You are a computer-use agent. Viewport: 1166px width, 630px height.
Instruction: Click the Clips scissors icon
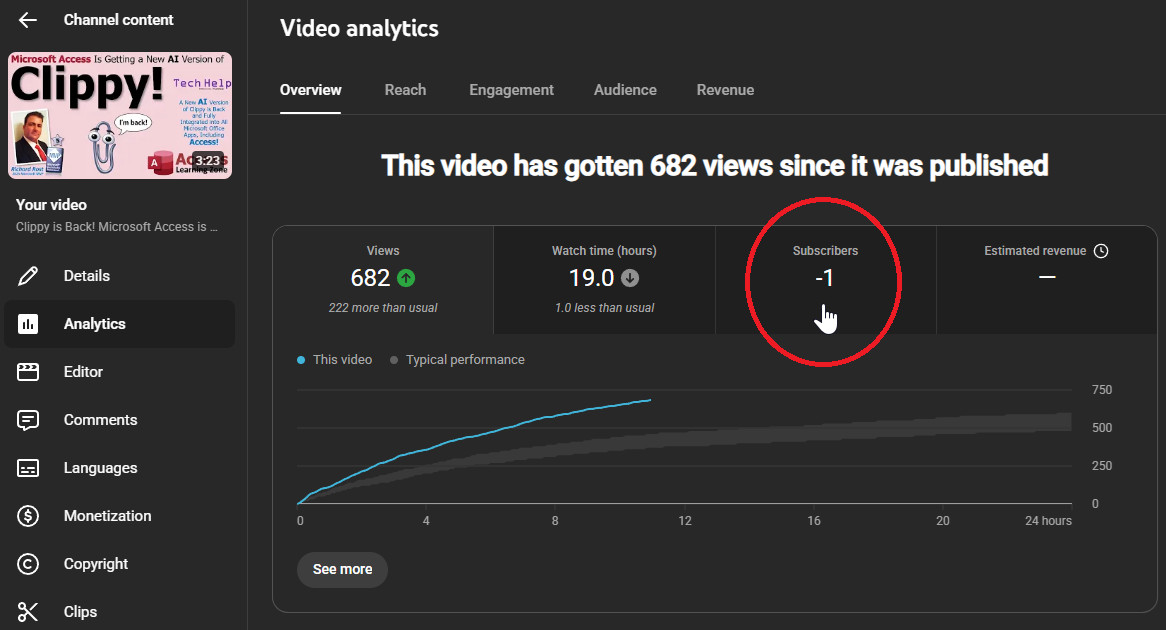28,612
